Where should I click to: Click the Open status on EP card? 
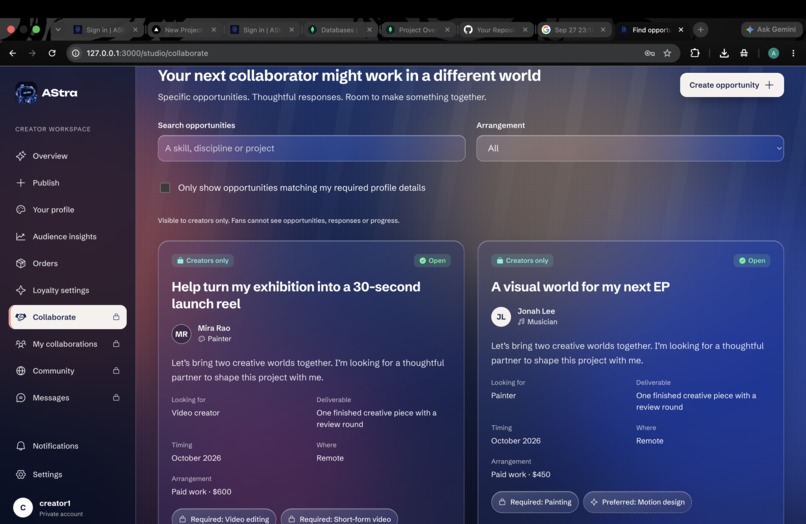click(x=752, y=261)
